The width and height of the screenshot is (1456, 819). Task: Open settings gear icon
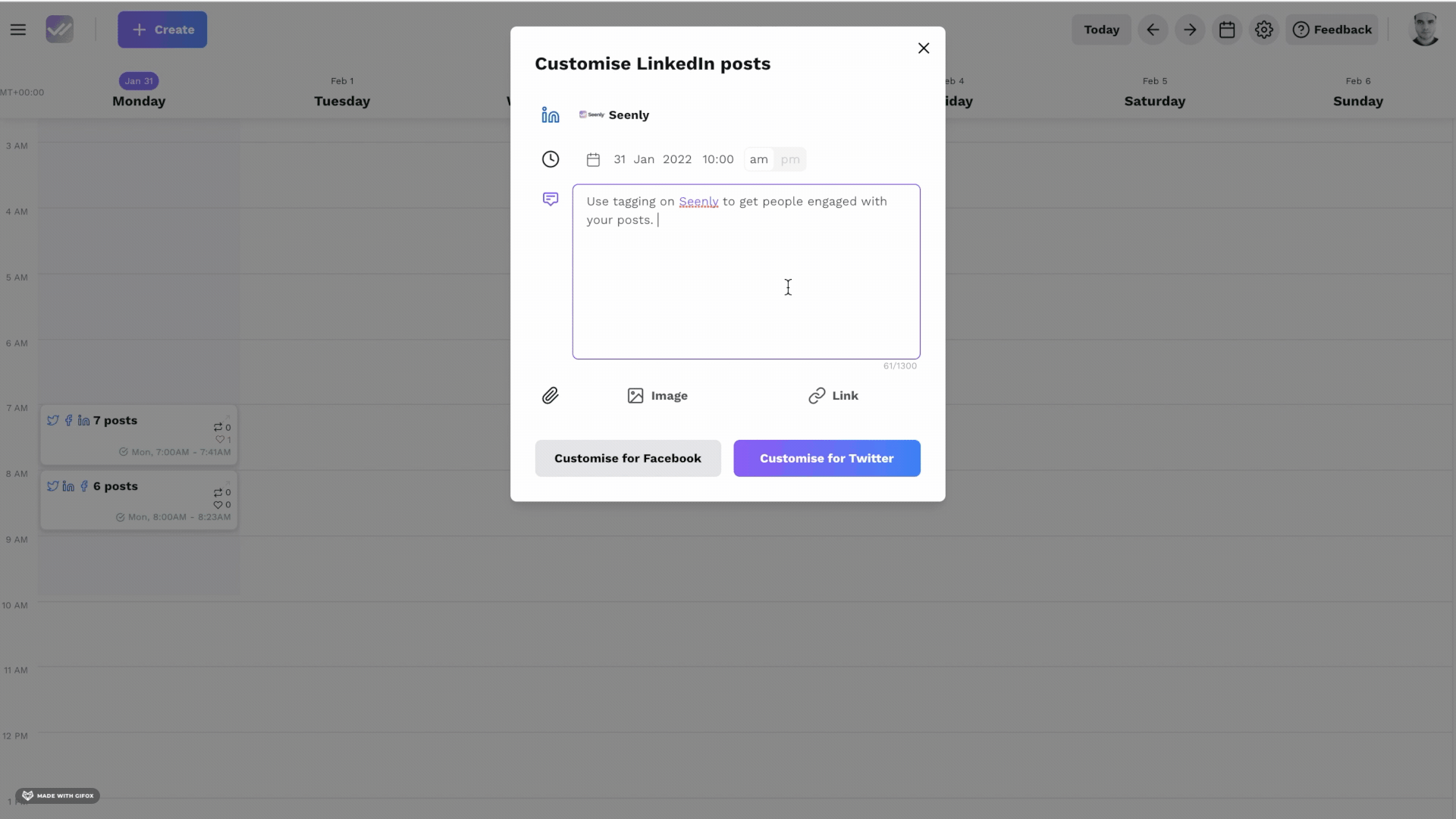[1264, 30]
